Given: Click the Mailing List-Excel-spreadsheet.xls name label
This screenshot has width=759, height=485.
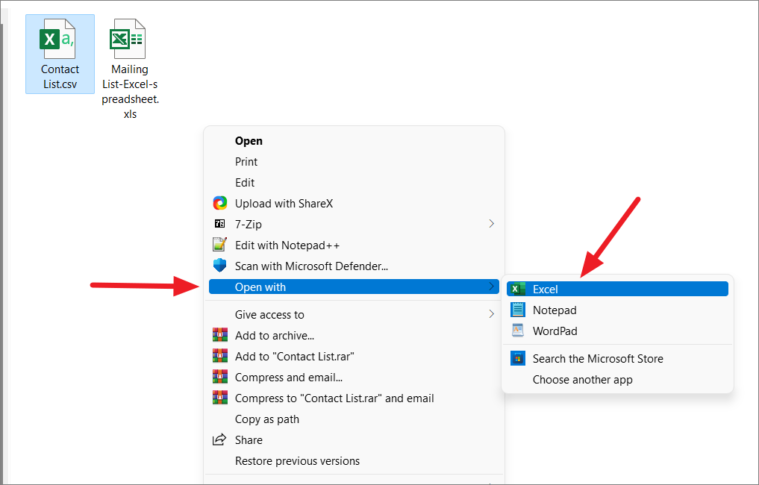Looking at the screenshot, I should pos(130,91).
